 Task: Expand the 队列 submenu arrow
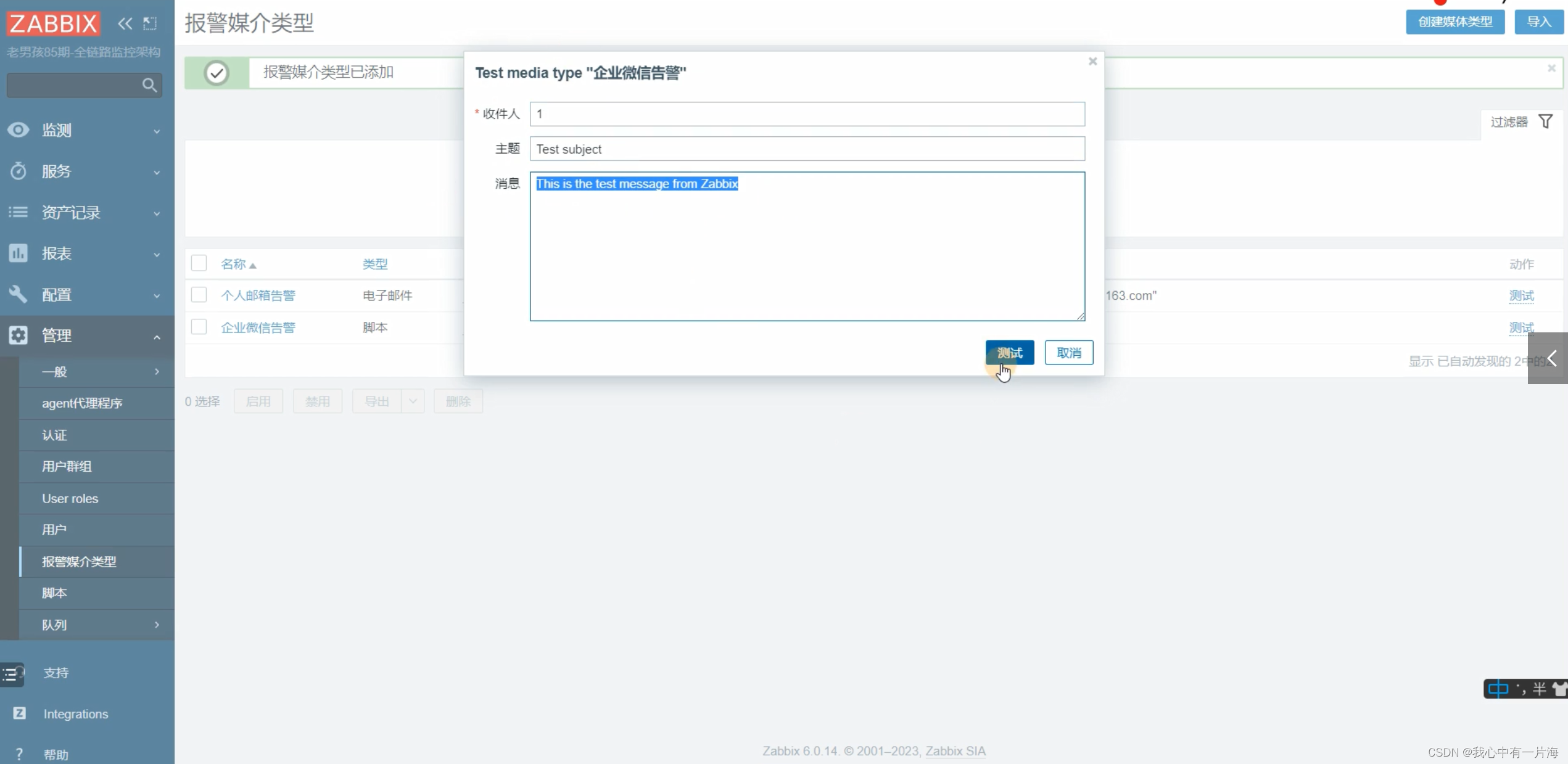pos(157,625)
